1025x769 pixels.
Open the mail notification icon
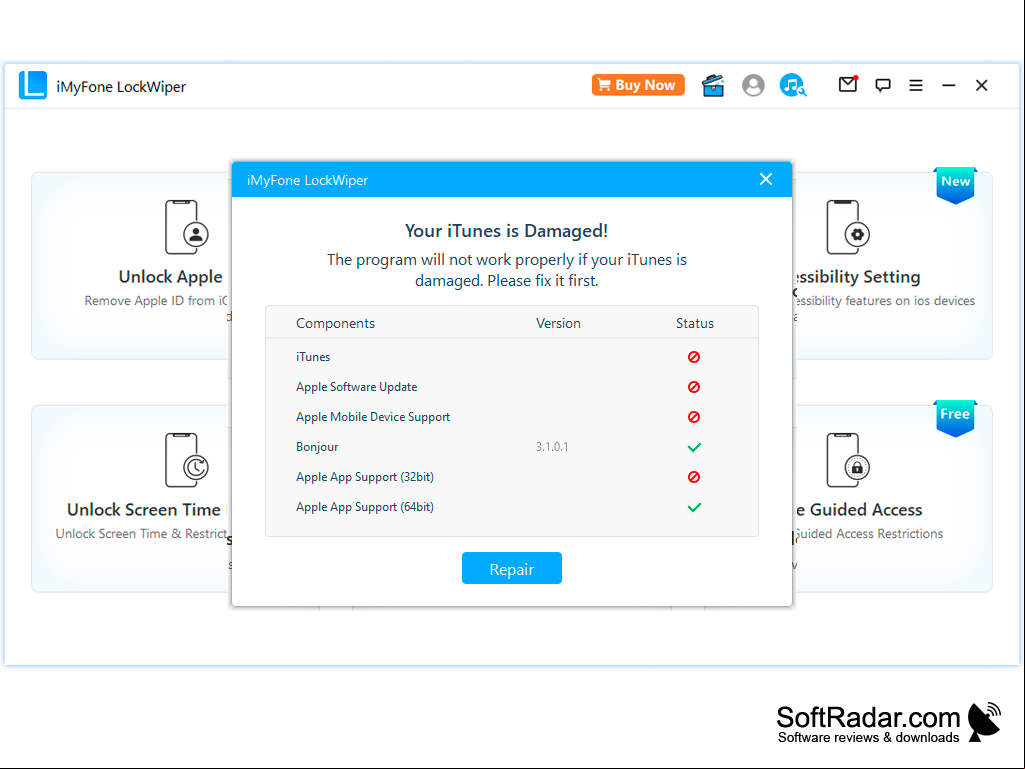pos(848,84)
